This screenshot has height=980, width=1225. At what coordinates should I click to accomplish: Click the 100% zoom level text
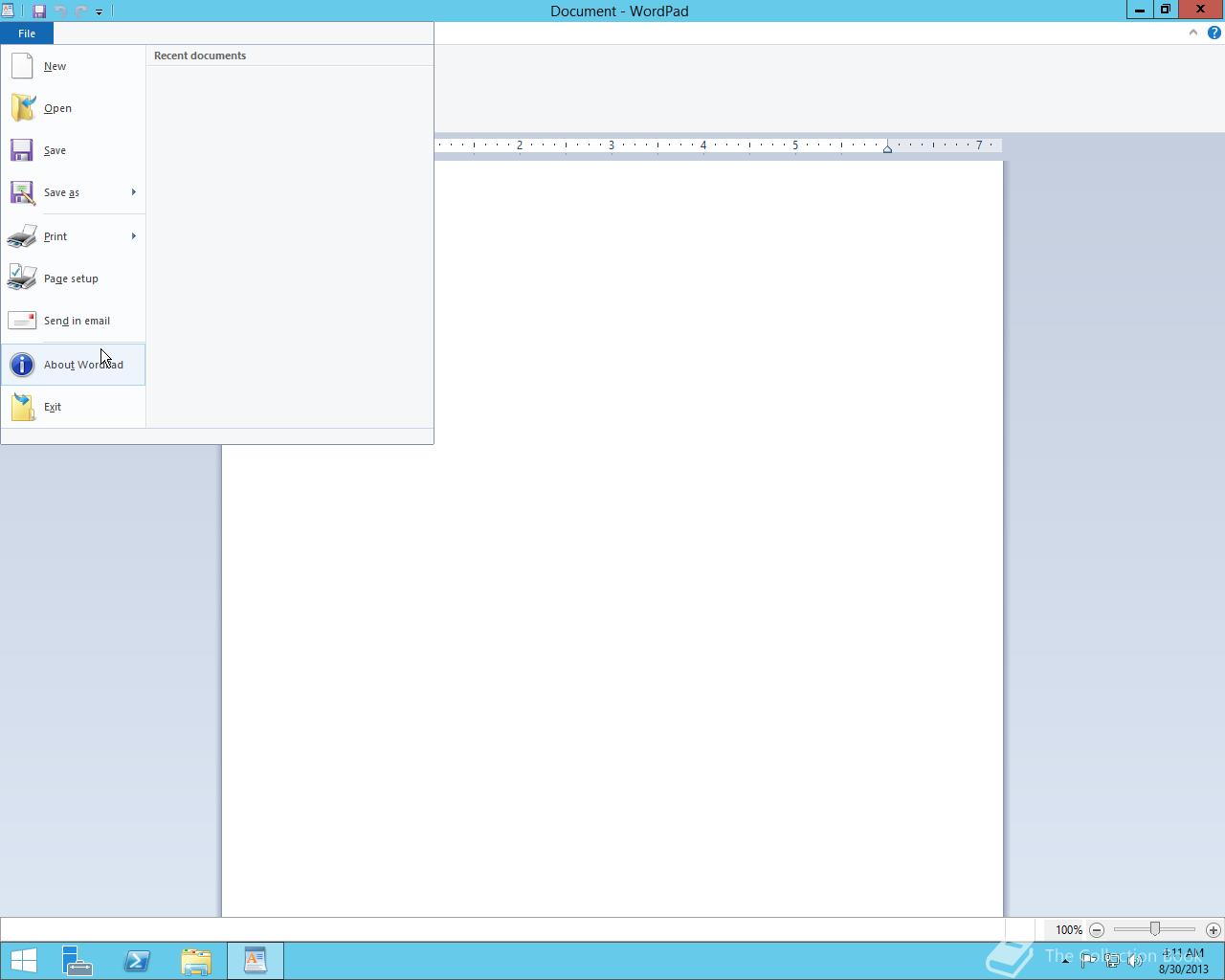pos(1069,930)
